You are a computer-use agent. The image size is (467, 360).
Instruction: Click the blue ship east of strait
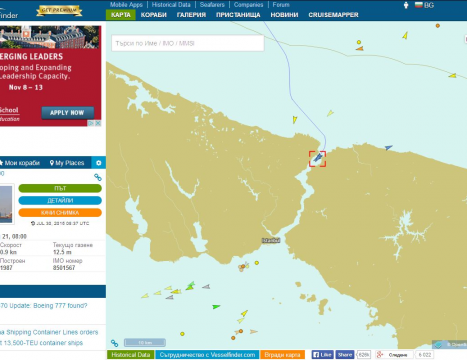tap(388, 147)
